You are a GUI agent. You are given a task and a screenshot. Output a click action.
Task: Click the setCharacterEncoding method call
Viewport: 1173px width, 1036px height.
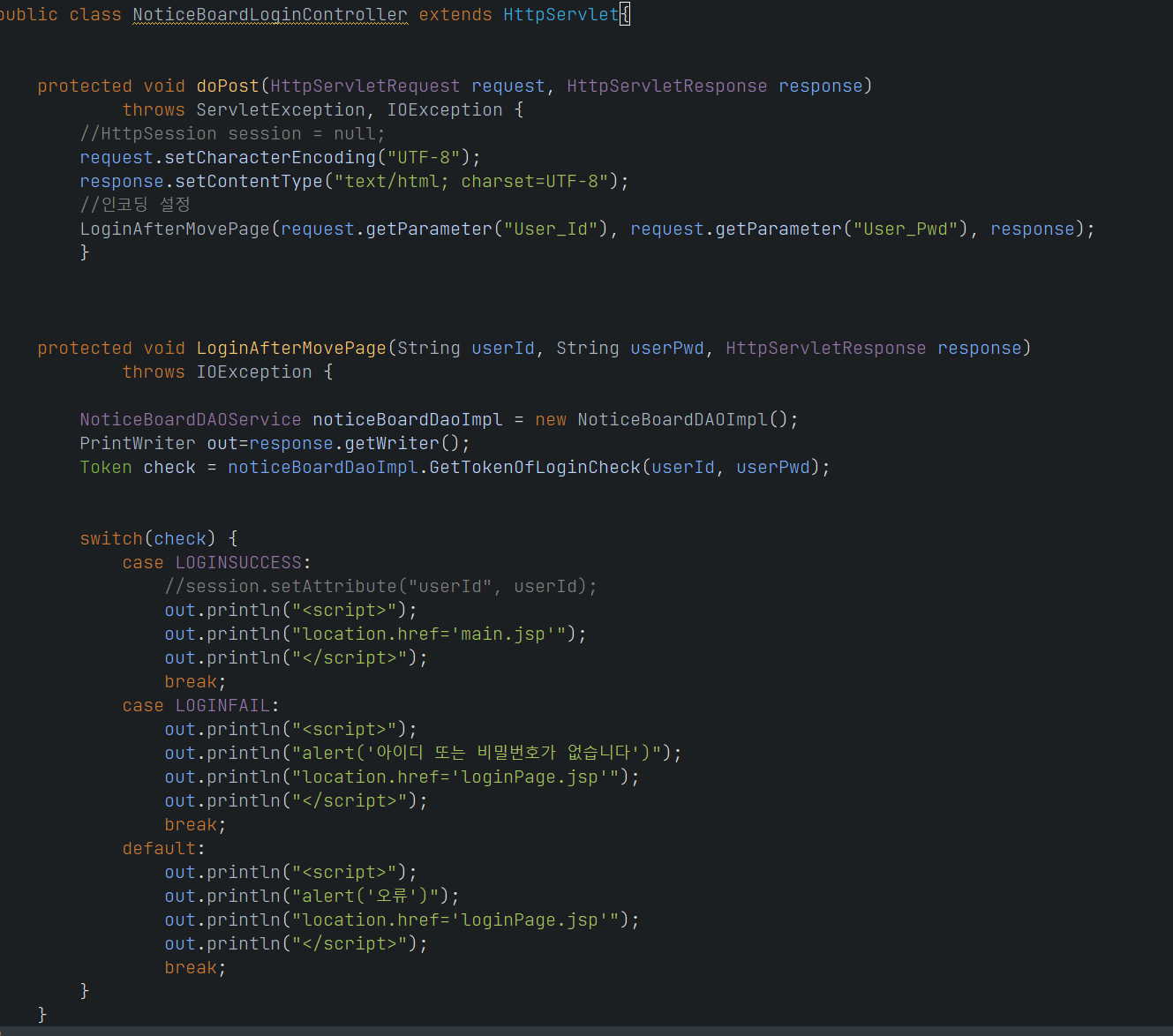270,158
